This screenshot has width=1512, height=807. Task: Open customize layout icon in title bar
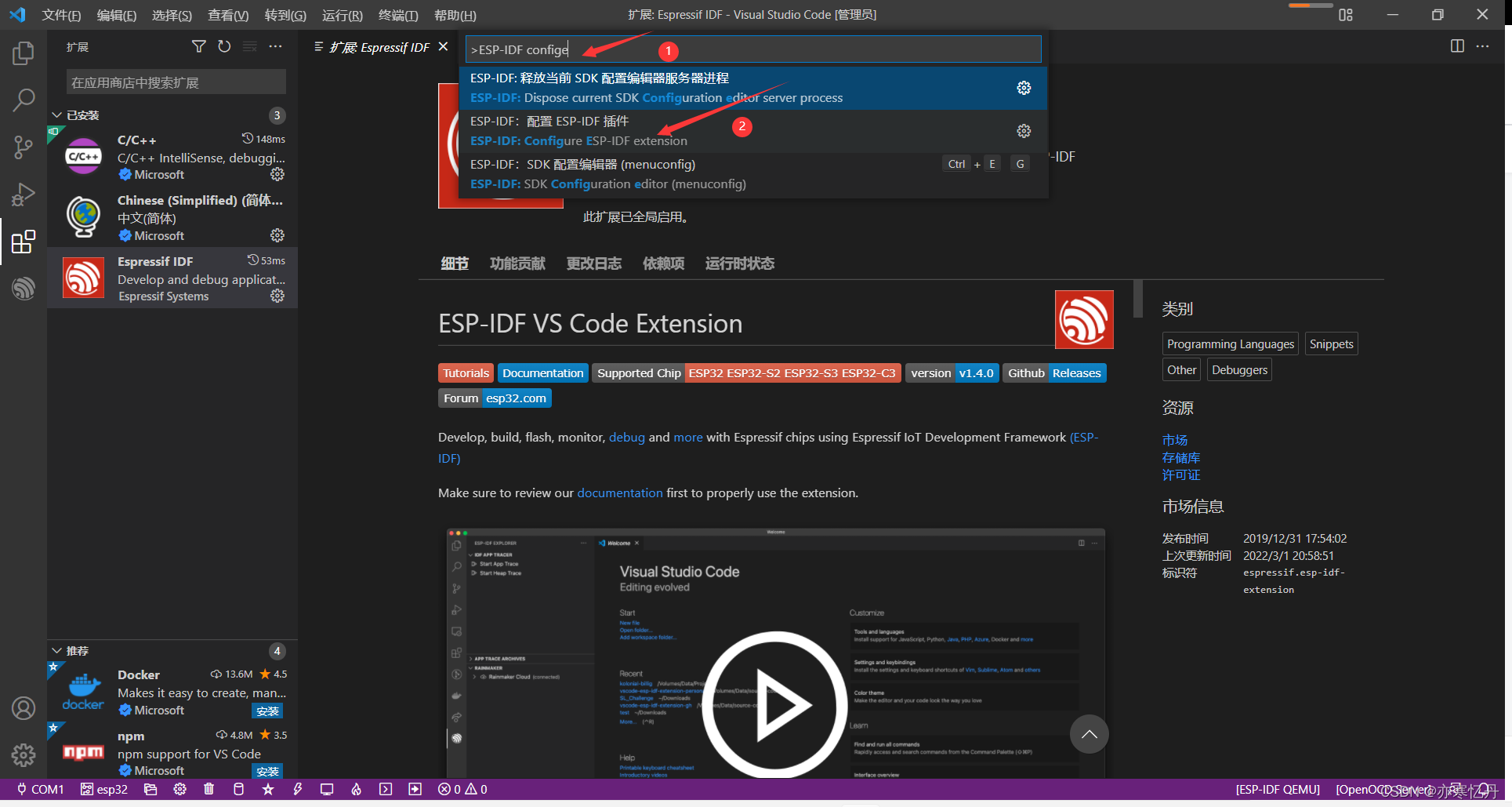click(1346, 14)
